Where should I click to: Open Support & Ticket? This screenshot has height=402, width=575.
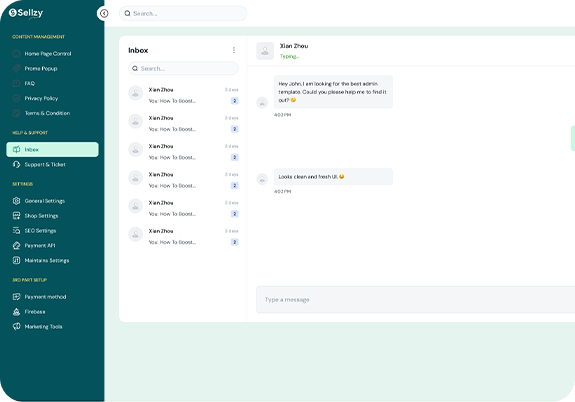pyautogui.click(x=52, y=164)
